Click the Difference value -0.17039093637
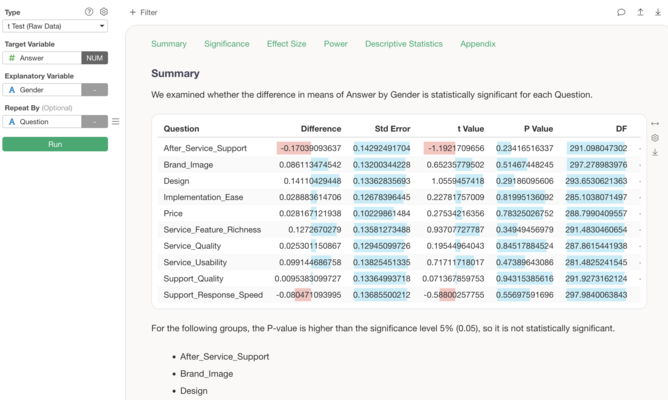 click(x=311, y=148)
